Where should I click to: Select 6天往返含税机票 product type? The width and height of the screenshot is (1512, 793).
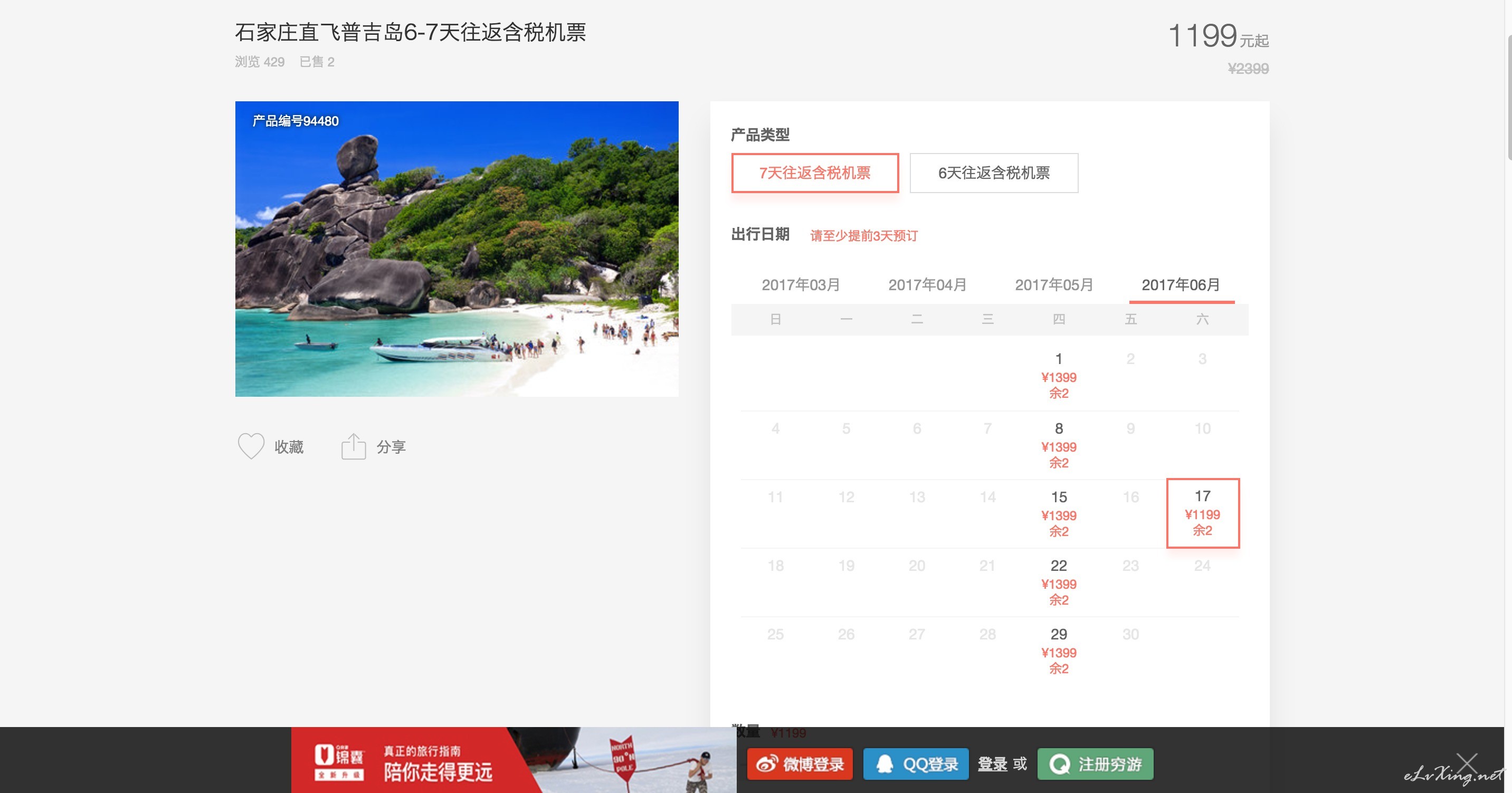click(x=994, y=173)
